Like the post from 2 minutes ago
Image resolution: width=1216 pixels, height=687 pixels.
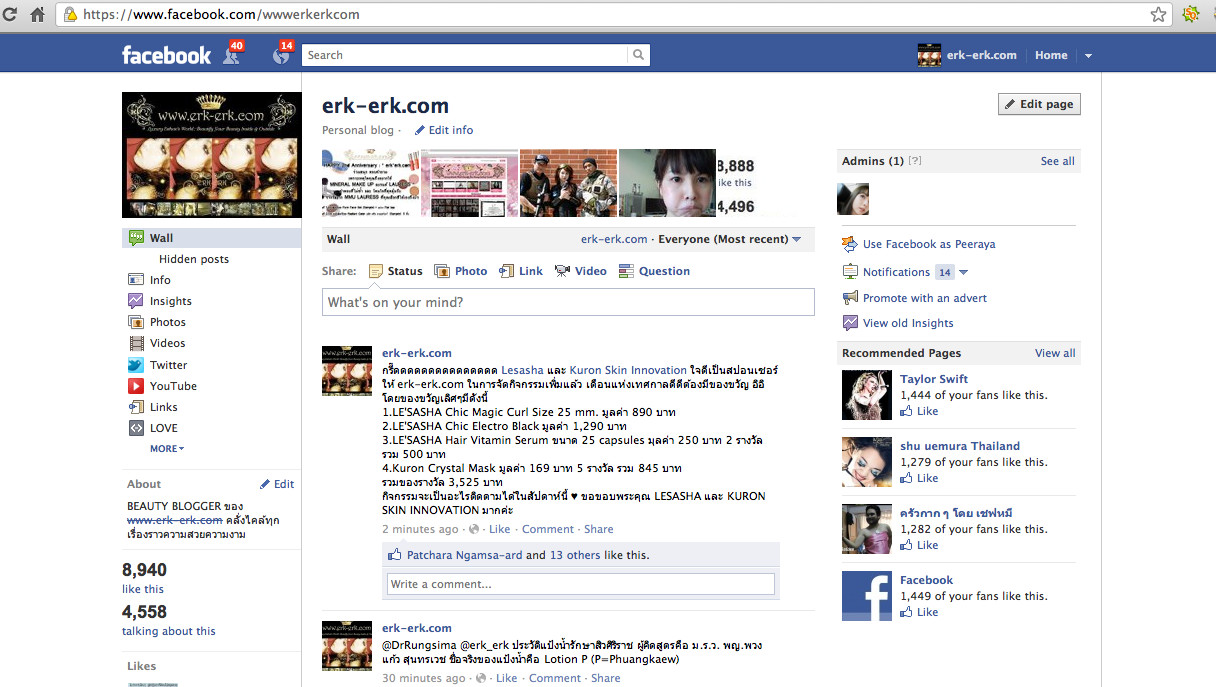pyautogui.click(x=499, y=529)
